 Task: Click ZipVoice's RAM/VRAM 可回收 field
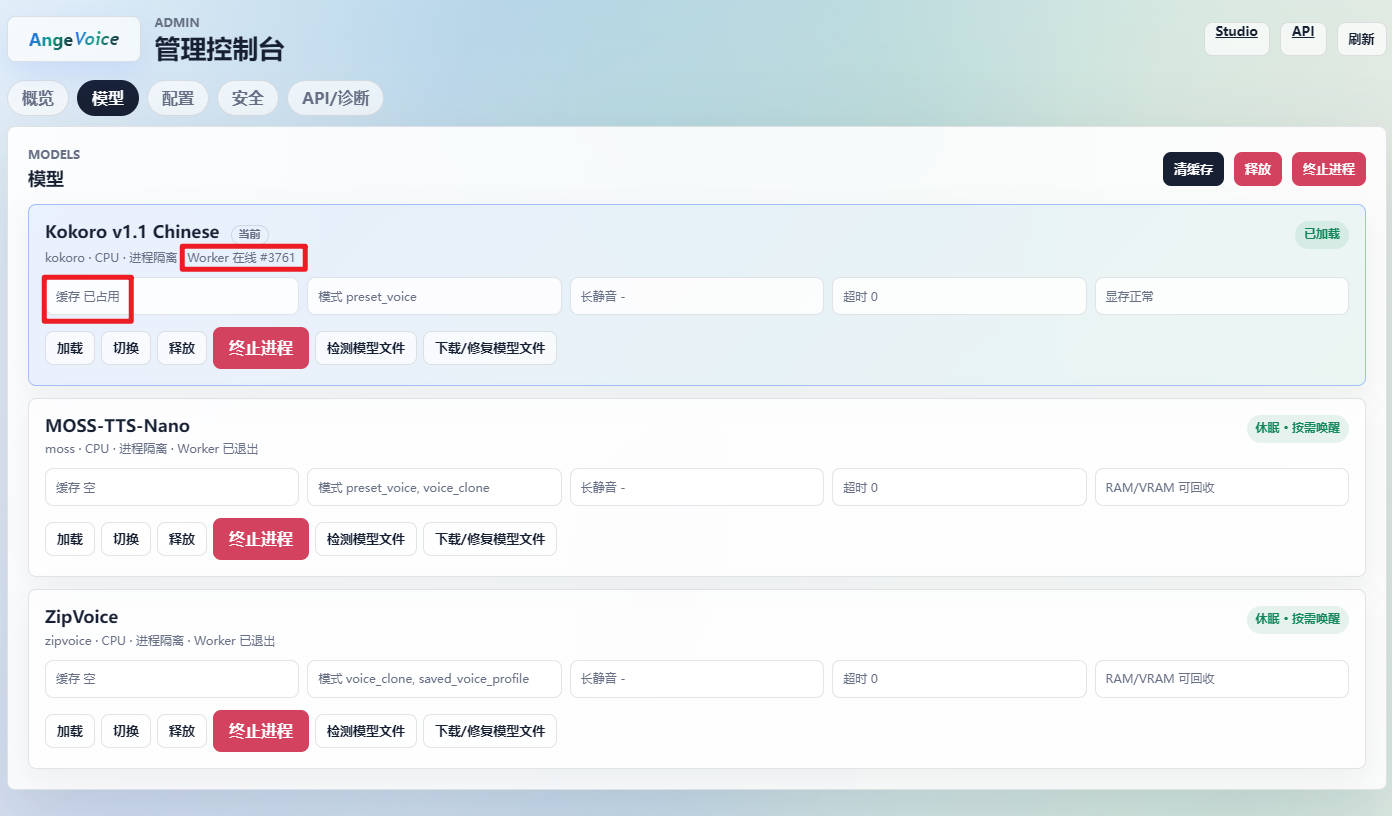tap(1222, 678)
